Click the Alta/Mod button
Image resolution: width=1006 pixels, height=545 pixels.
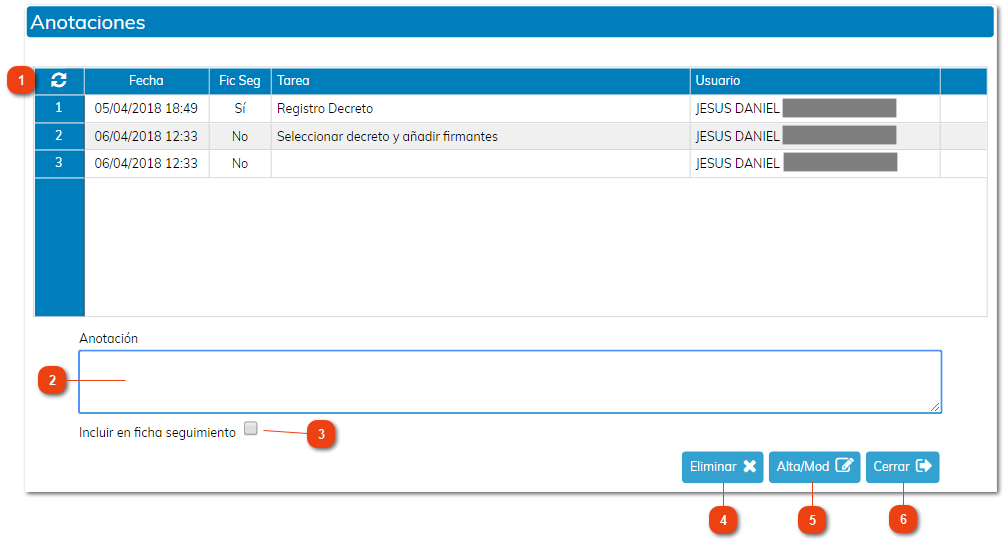(814, 467)
